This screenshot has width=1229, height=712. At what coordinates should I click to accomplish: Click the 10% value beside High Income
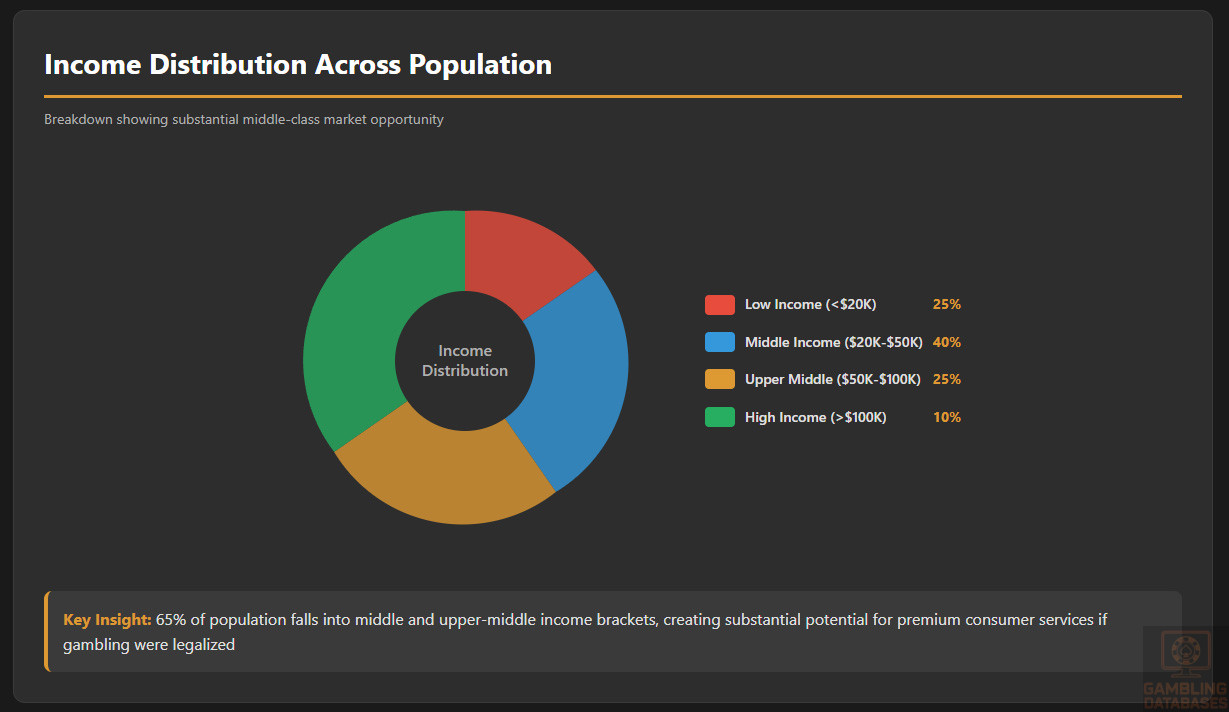946,417
